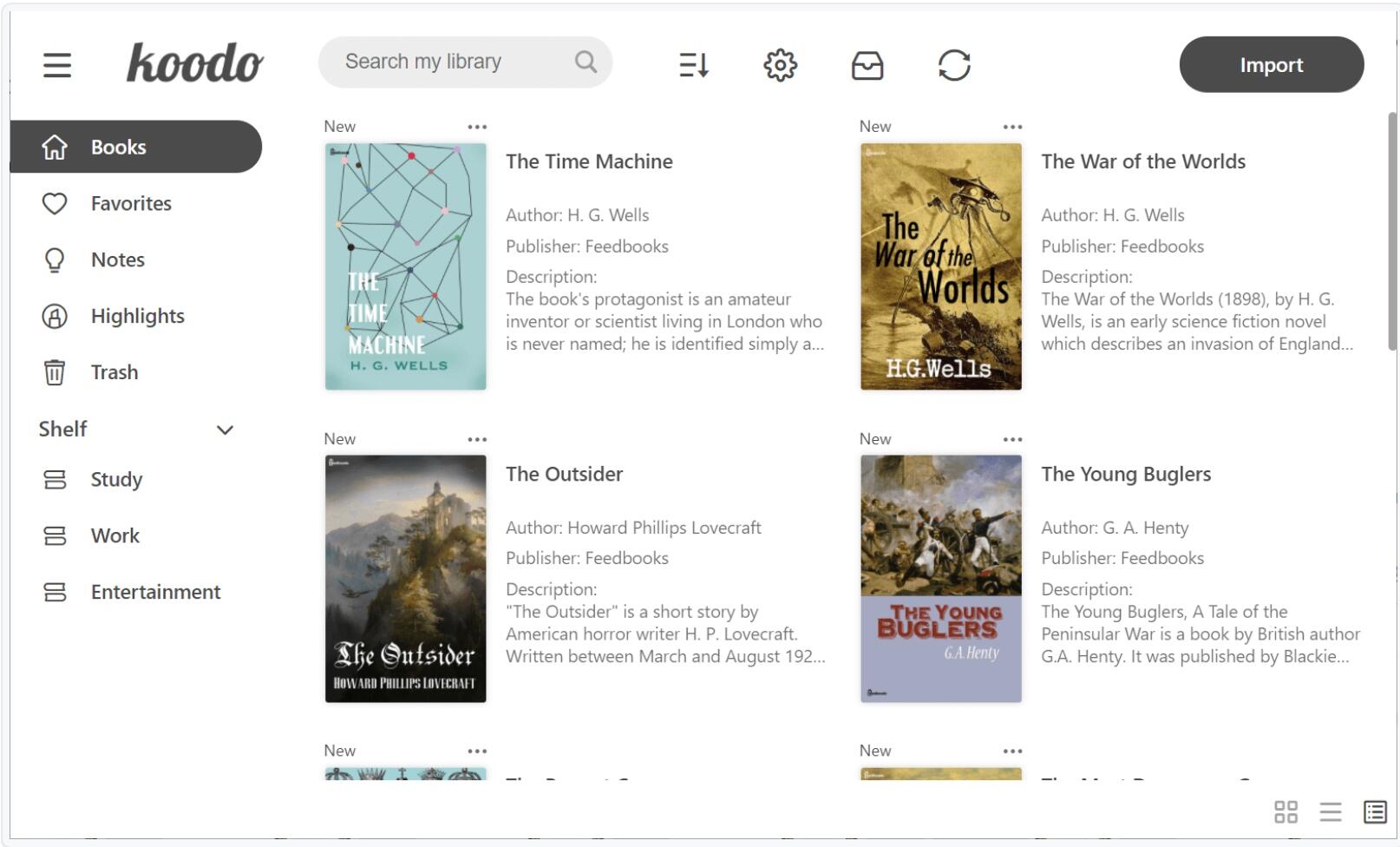Open the Entertainment shelf link
The height and width of the screenshot is (847, 1400).
tap(154, 592)
